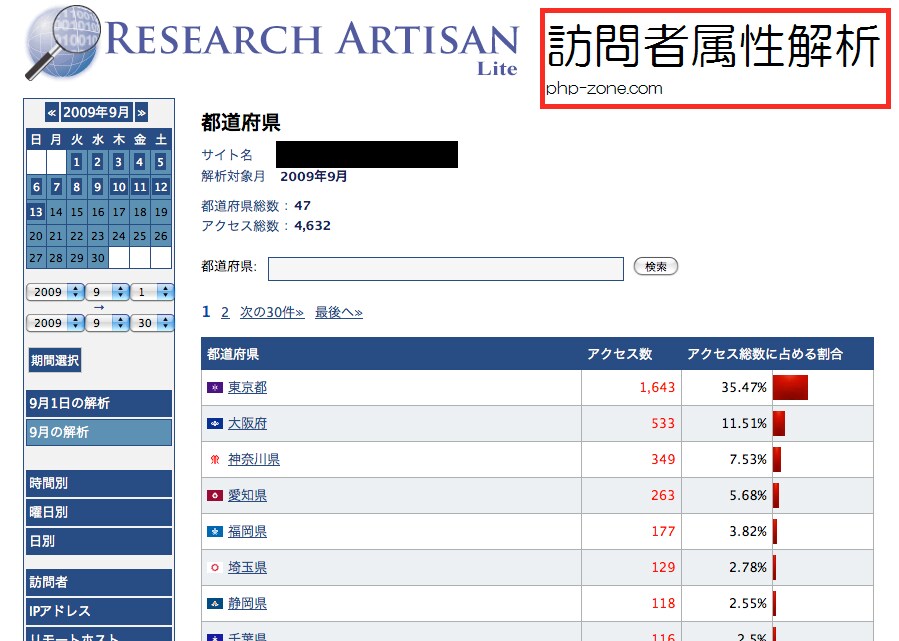Click the アクセス数 column header
Screen dimensions: 899x641
[620, 354]
